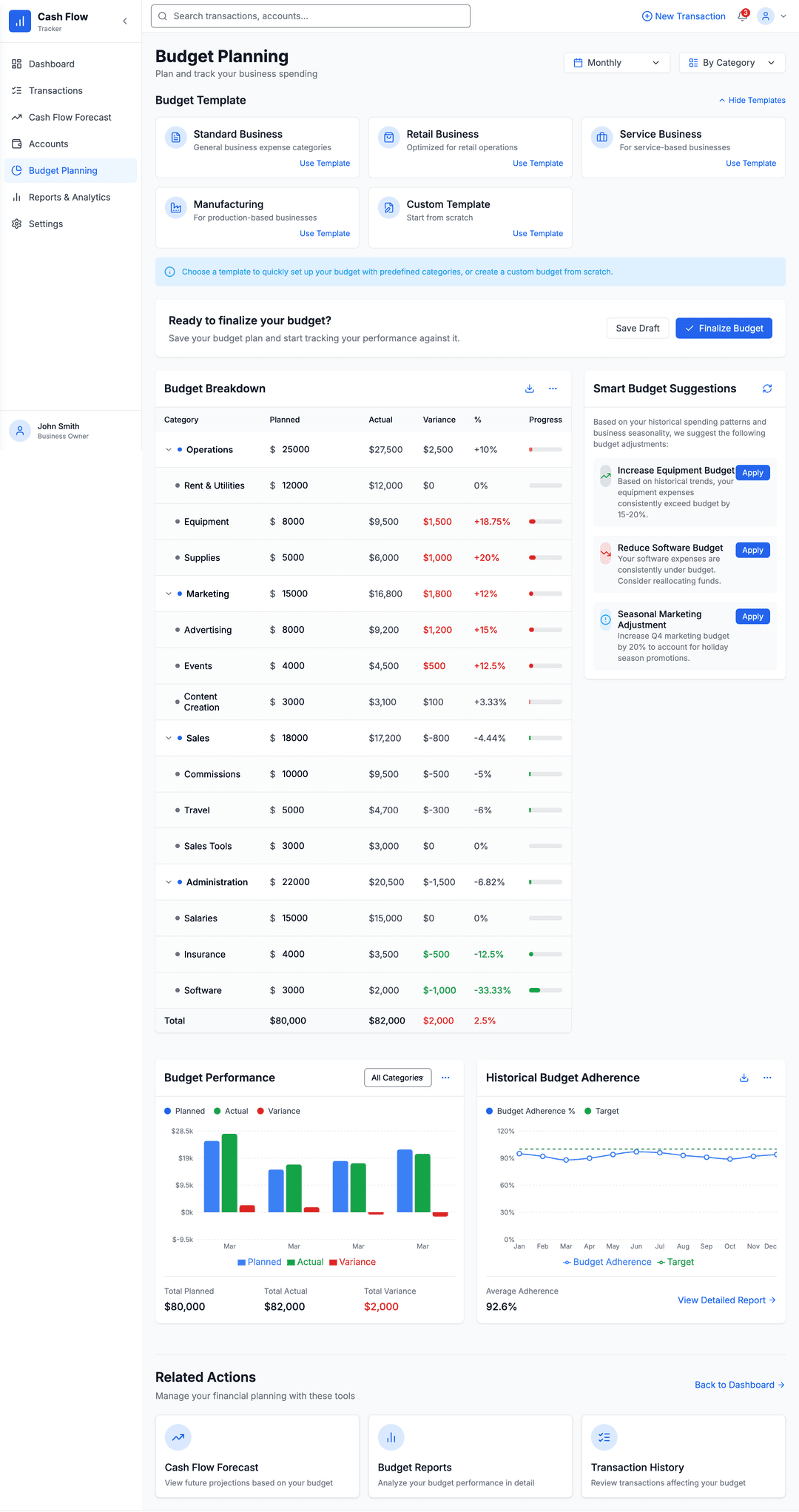Open the All Categories filter dropdown

point(398,1078)
